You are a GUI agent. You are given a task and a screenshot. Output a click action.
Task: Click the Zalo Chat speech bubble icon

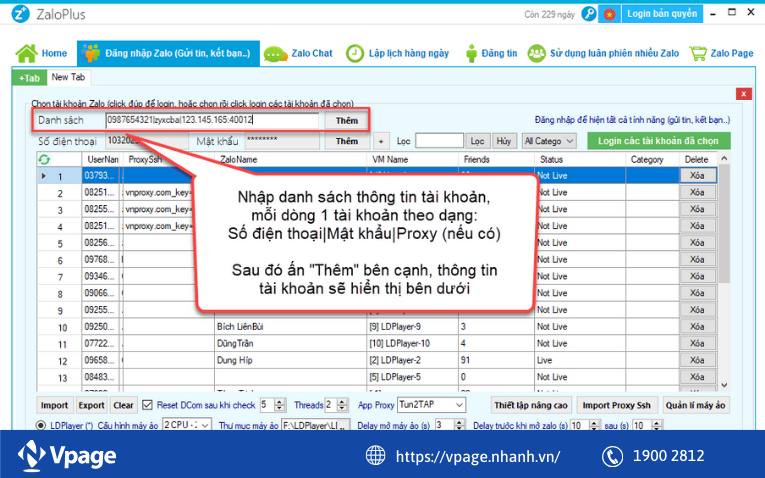coord(275,54)
